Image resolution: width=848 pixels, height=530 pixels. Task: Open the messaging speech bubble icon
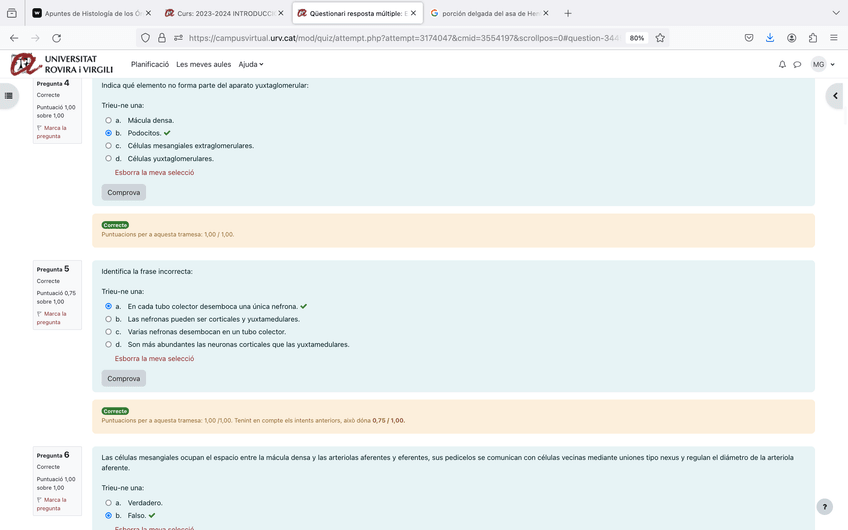click(797, 64)
